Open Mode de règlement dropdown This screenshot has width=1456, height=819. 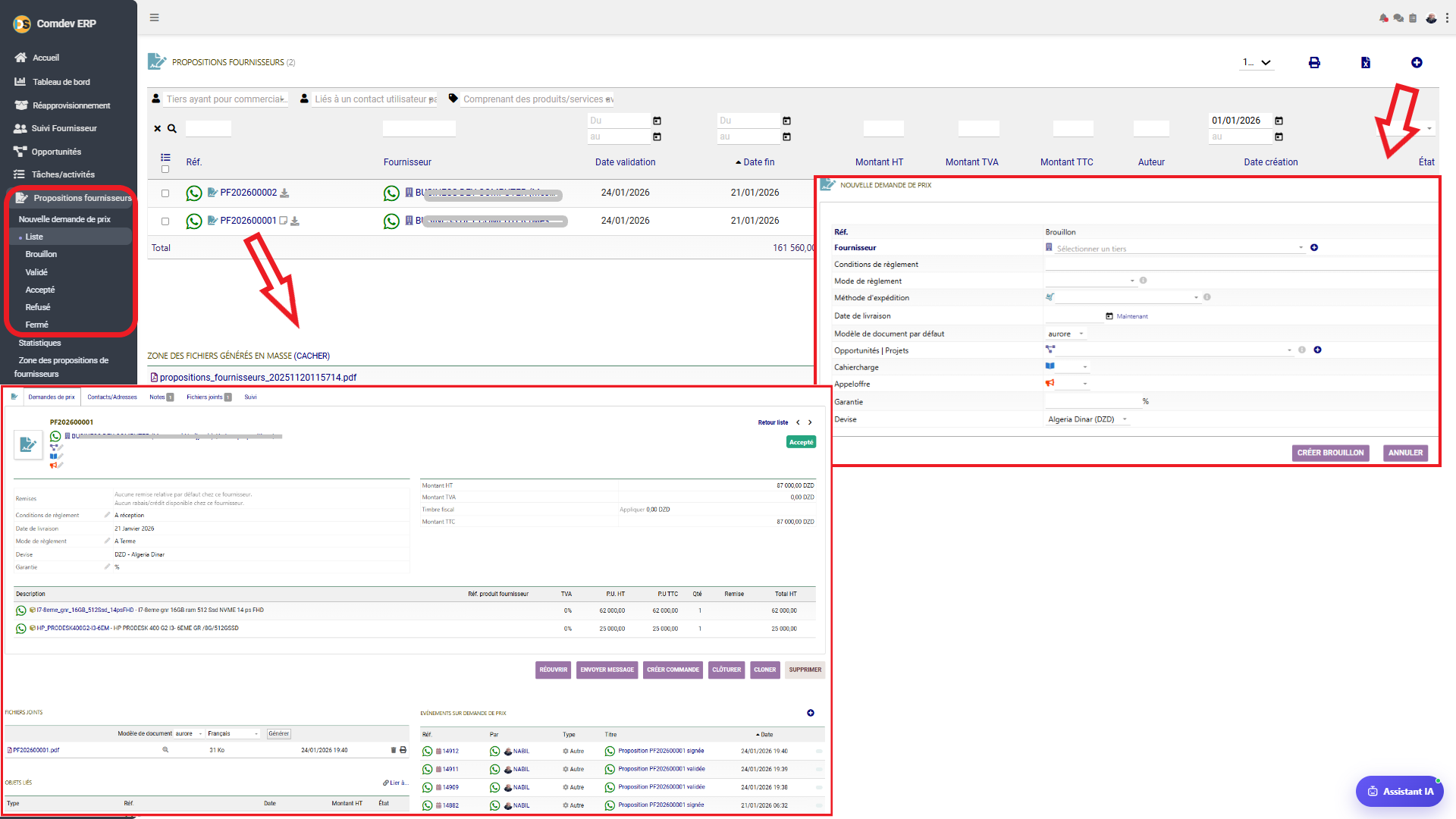(x=1090, y=281)
